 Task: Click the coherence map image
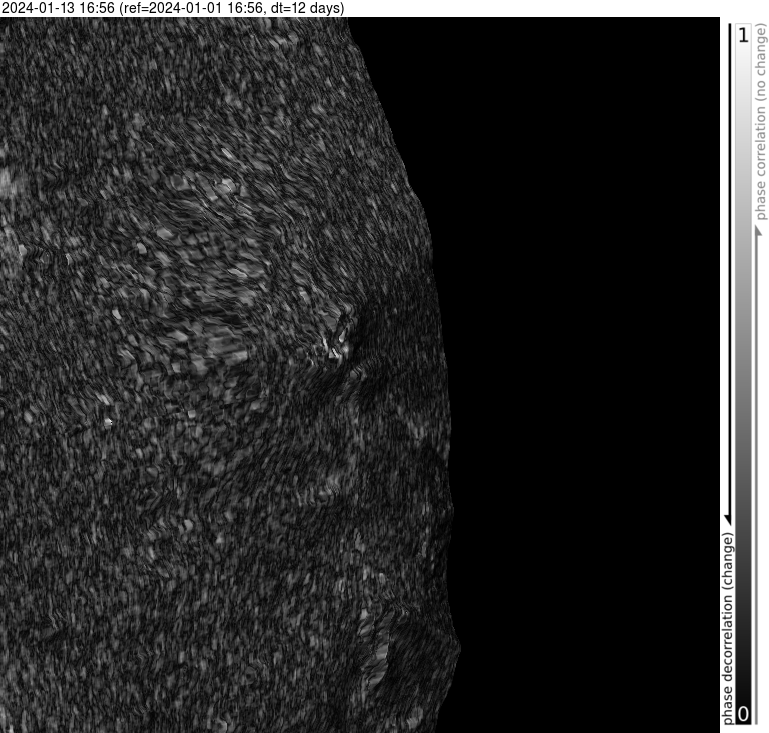tap(359, 375)
